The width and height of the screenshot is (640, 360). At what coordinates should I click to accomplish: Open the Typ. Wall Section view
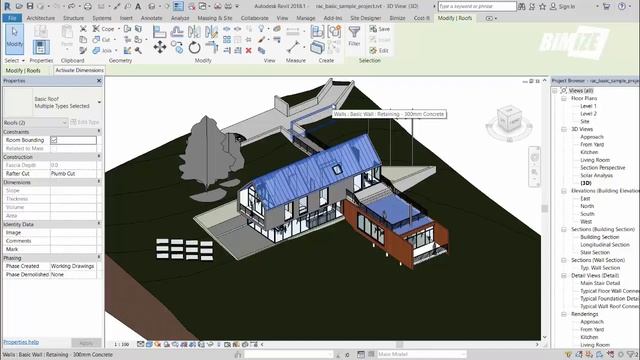pos(600,268)
